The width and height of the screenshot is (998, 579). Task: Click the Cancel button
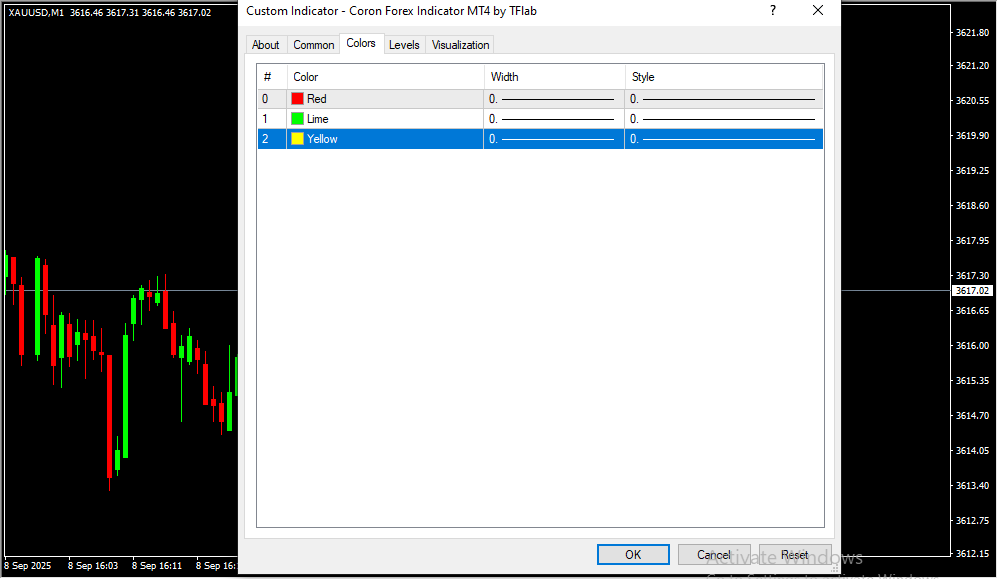click(713, 555)
